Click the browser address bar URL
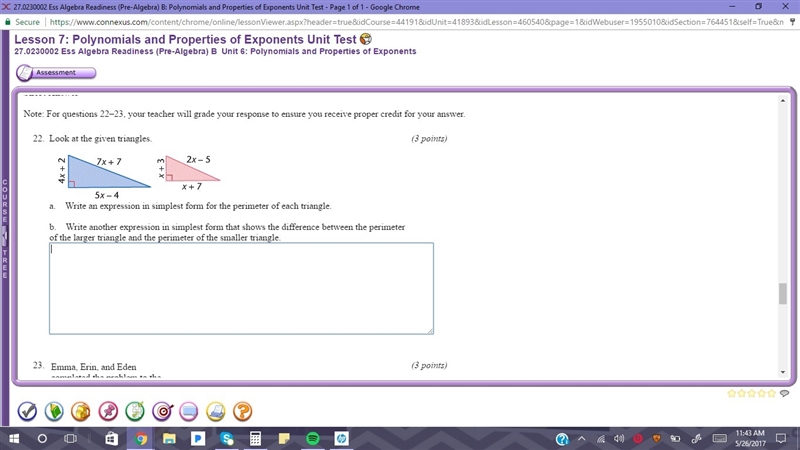The image size is (800, 450). 416,22
